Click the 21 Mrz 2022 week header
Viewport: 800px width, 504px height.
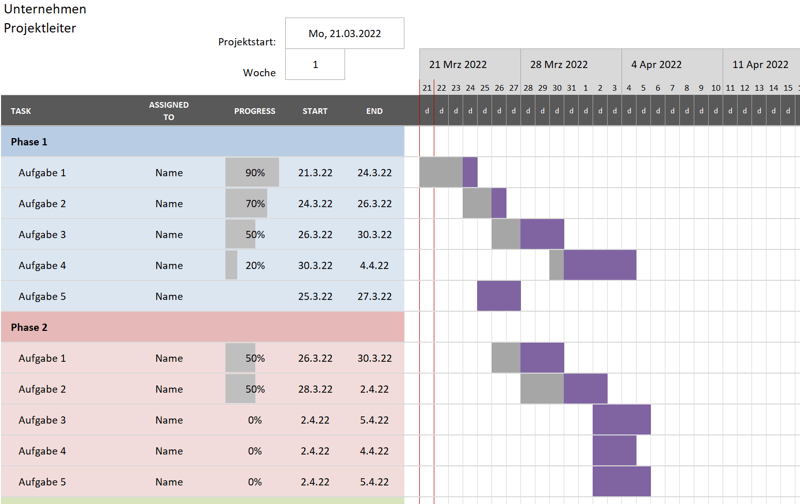[x=458, y=64]
